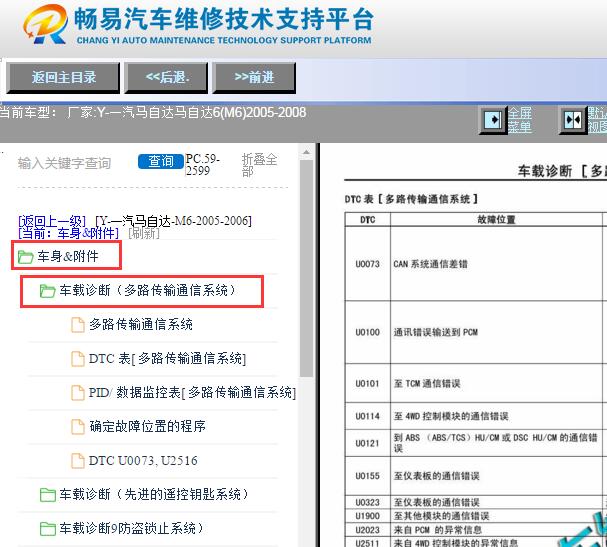This screenshot has width=607, height=547.
Task: Go back with the <<后退 button
Action: (166, 78)
